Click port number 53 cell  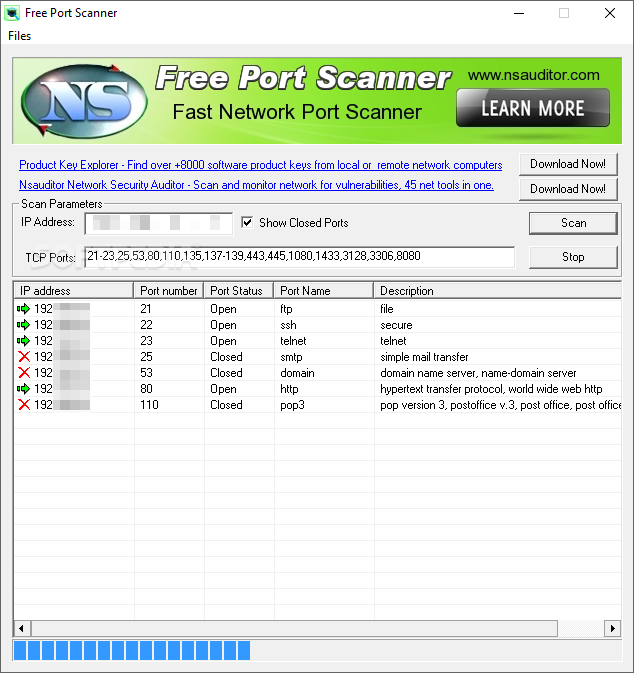click(146, 373)
